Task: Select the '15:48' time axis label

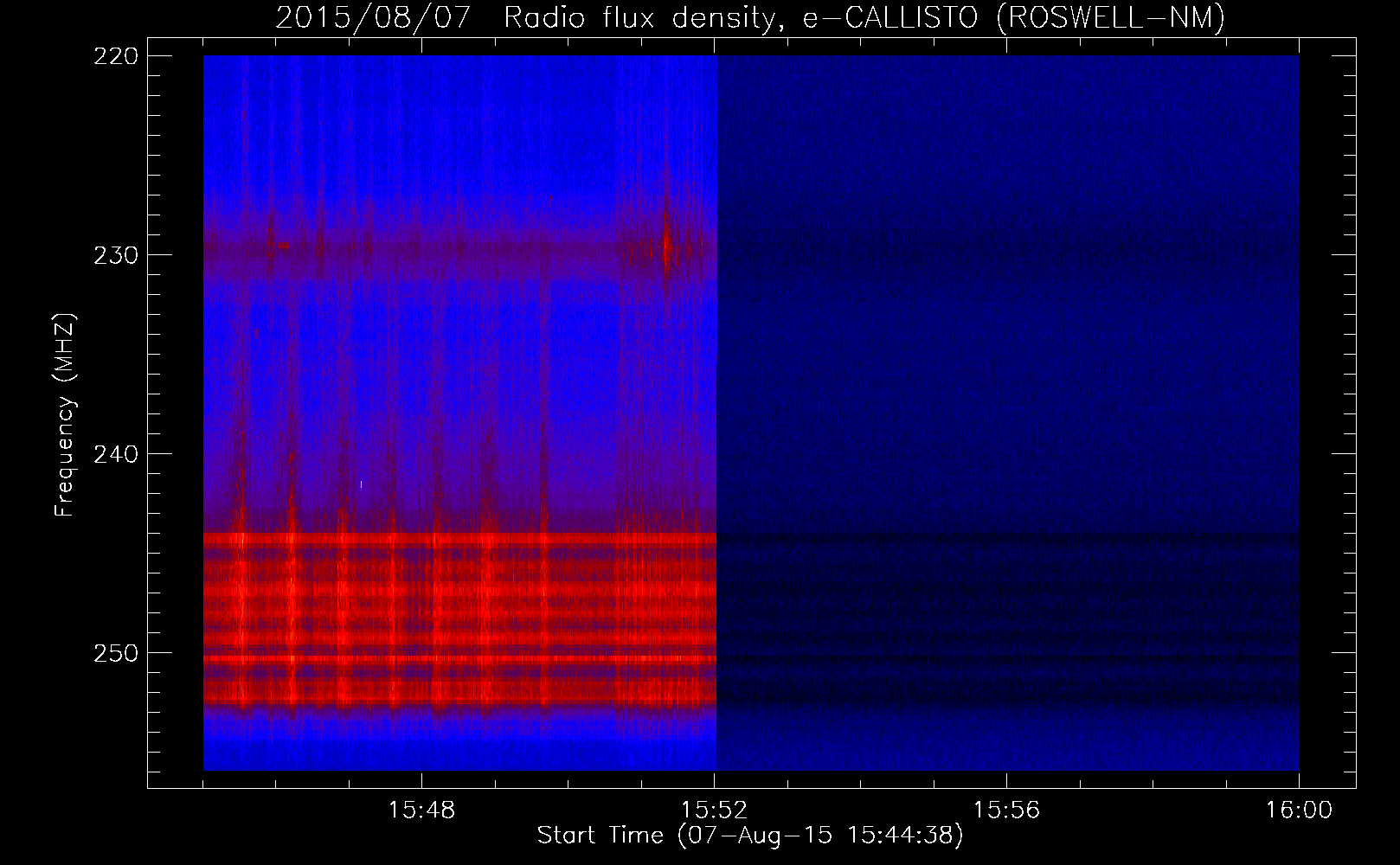Action: [x=421, y=811]
